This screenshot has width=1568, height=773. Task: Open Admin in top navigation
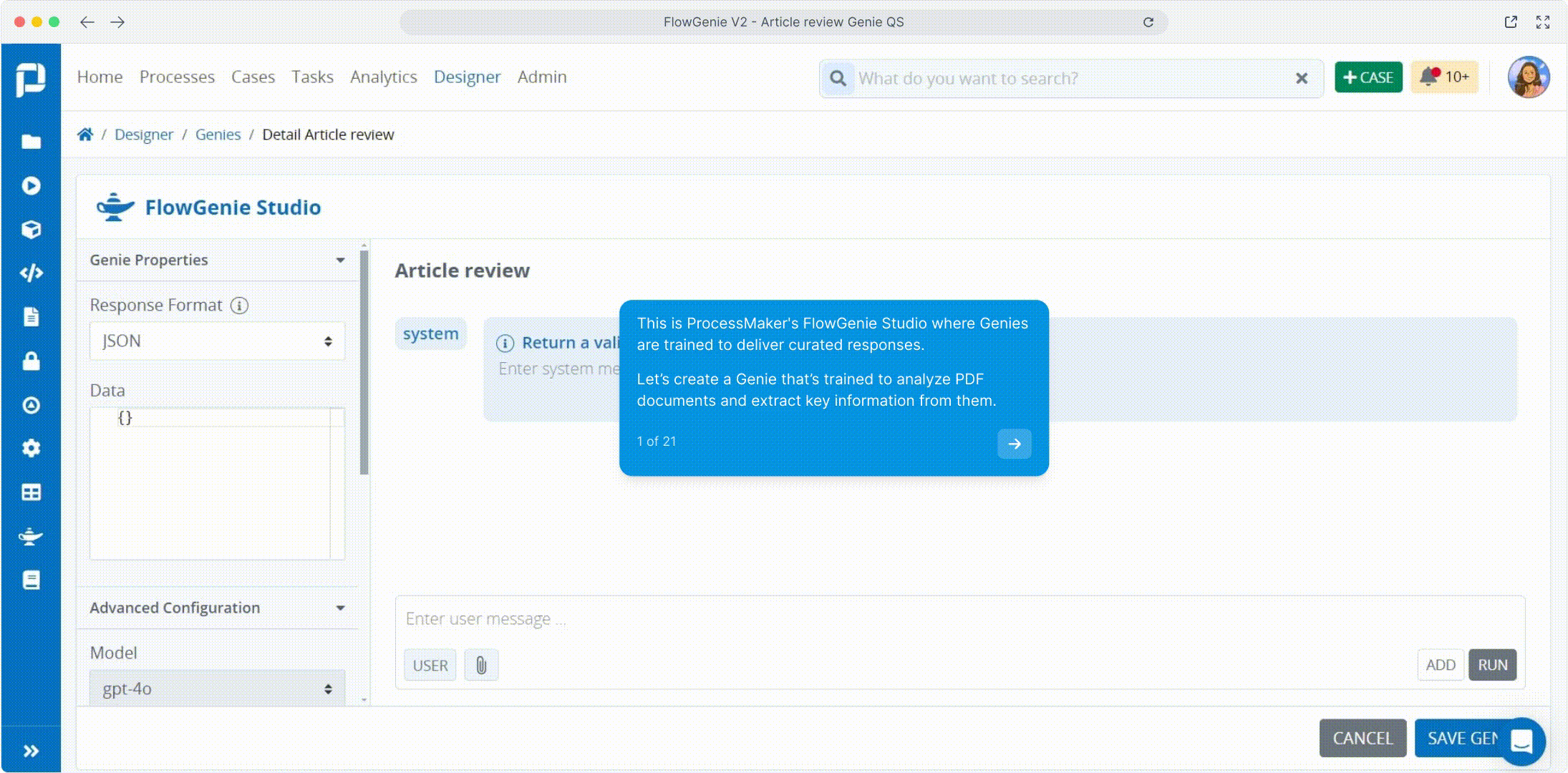tap(542, 77)
